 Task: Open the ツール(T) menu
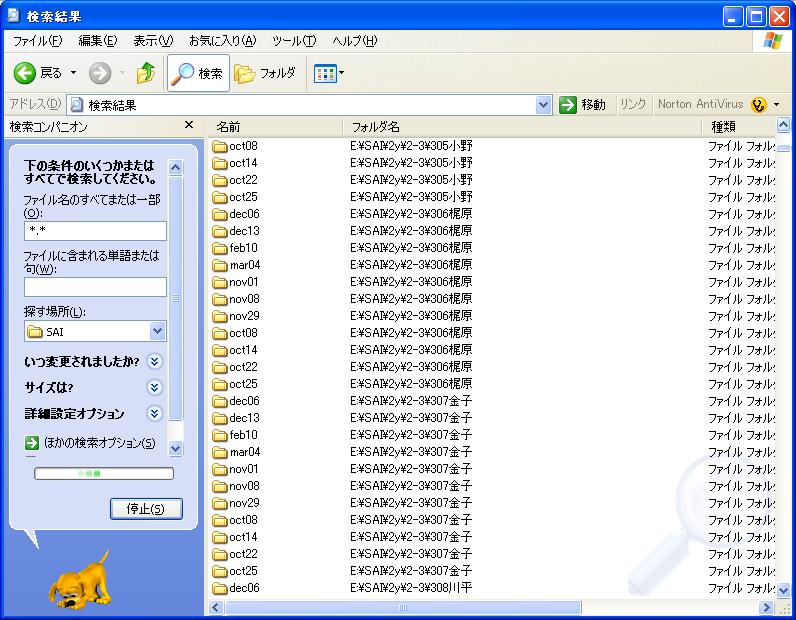[x=293, y=41]
